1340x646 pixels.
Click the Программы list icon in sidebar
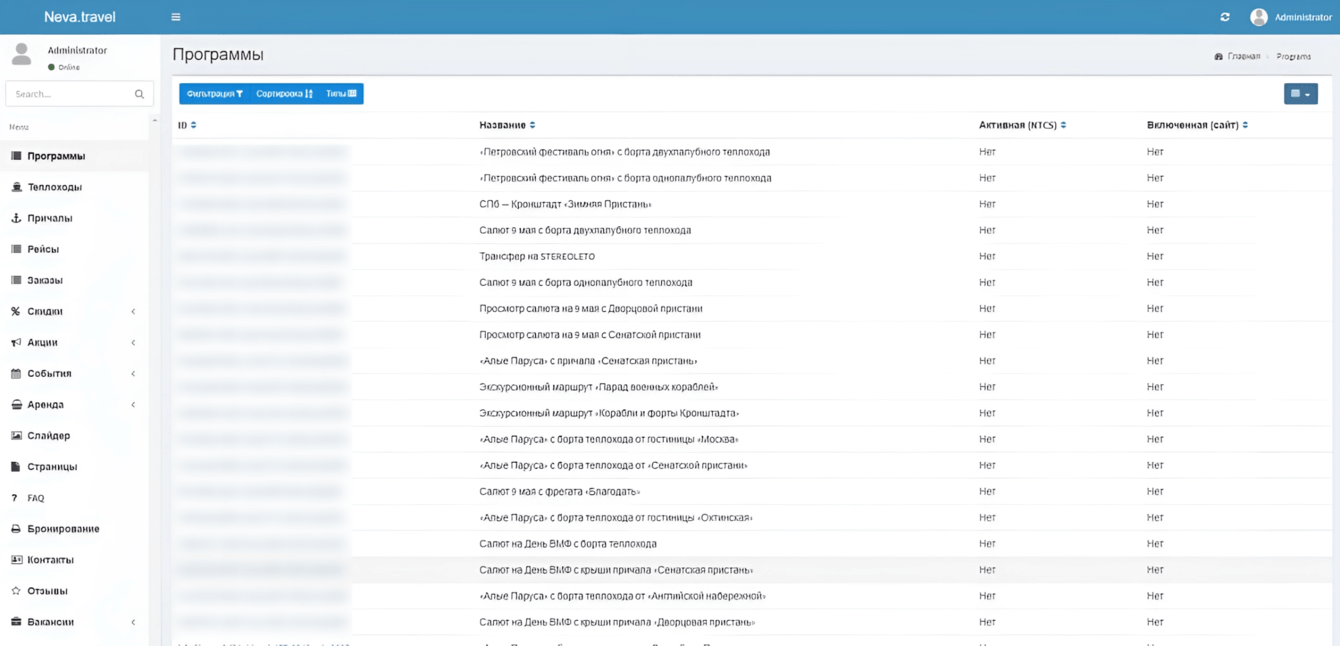[x=16, y=156]
